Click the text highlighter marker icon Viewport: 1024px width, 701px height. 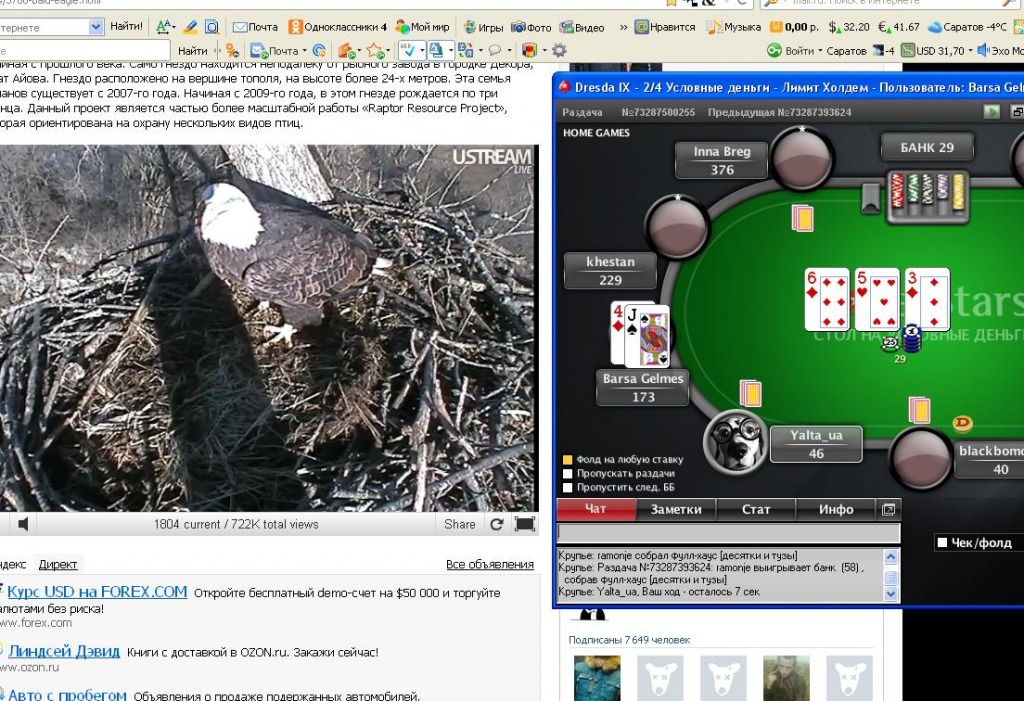(190, 27)
